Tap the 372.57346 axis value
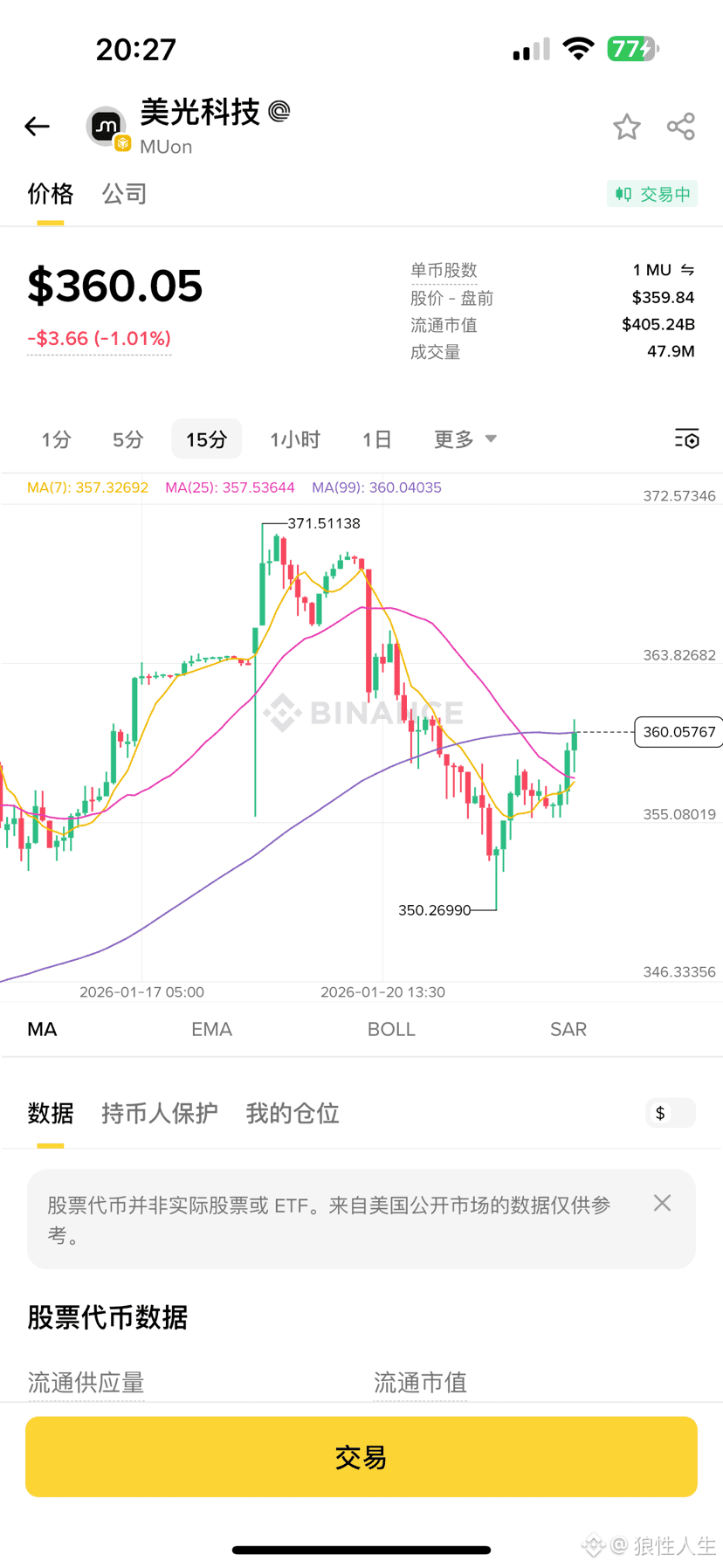 pyautogui.click(x=679, y=496)
